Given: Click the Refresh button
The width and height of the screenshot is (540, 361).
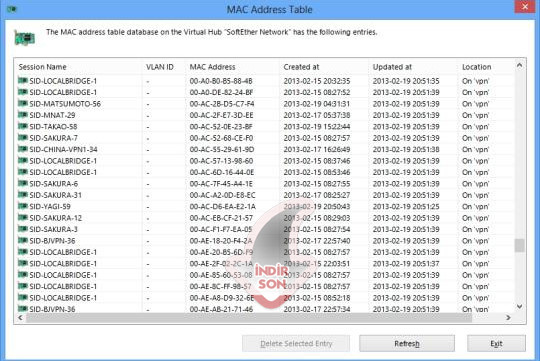Looking at the screenshot, I should (407, 343).
